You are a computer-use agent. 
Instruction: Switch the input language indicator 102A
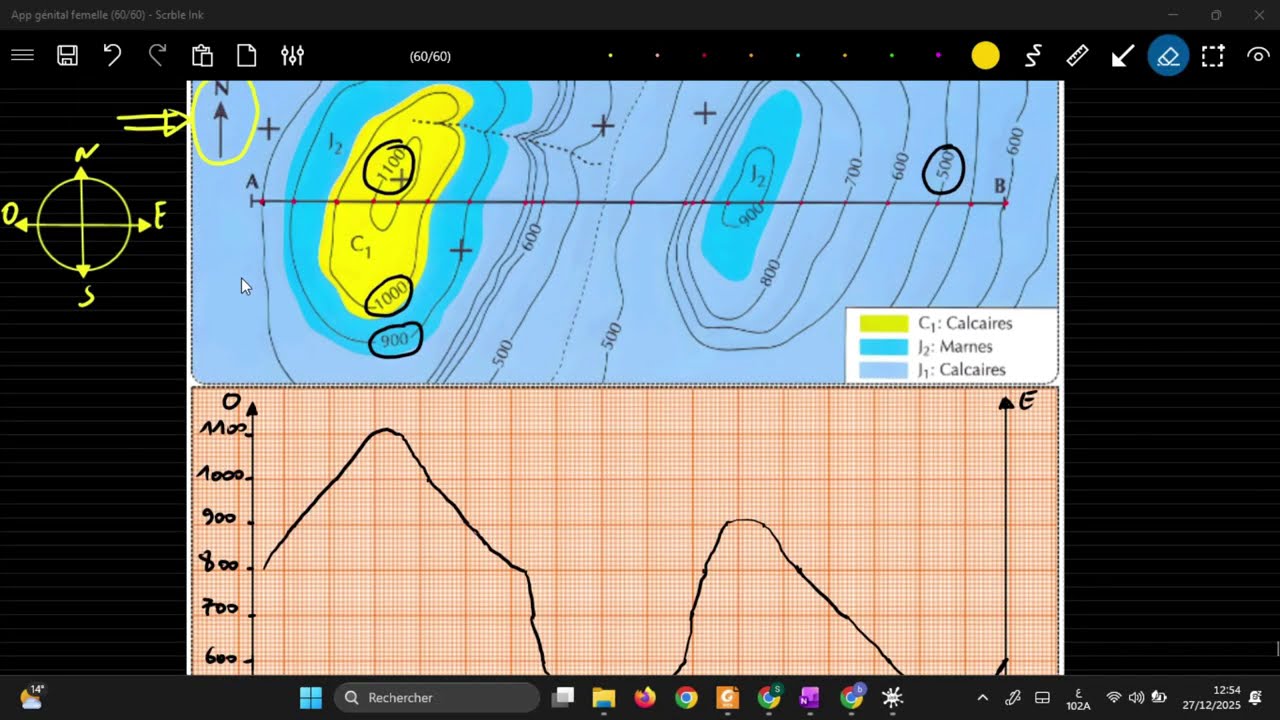point(1078,698)
